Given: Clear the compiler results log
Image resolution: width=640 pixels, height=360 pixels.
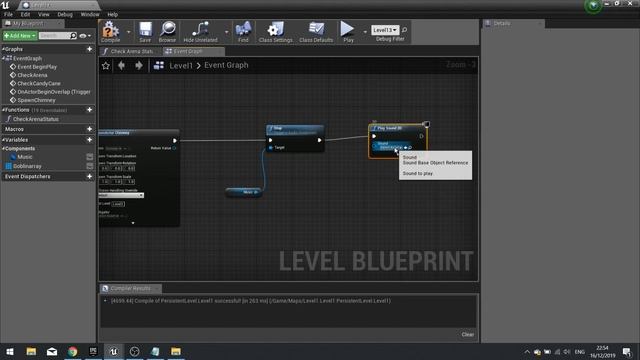Looking at the screenshot, I should click(468, 334).
